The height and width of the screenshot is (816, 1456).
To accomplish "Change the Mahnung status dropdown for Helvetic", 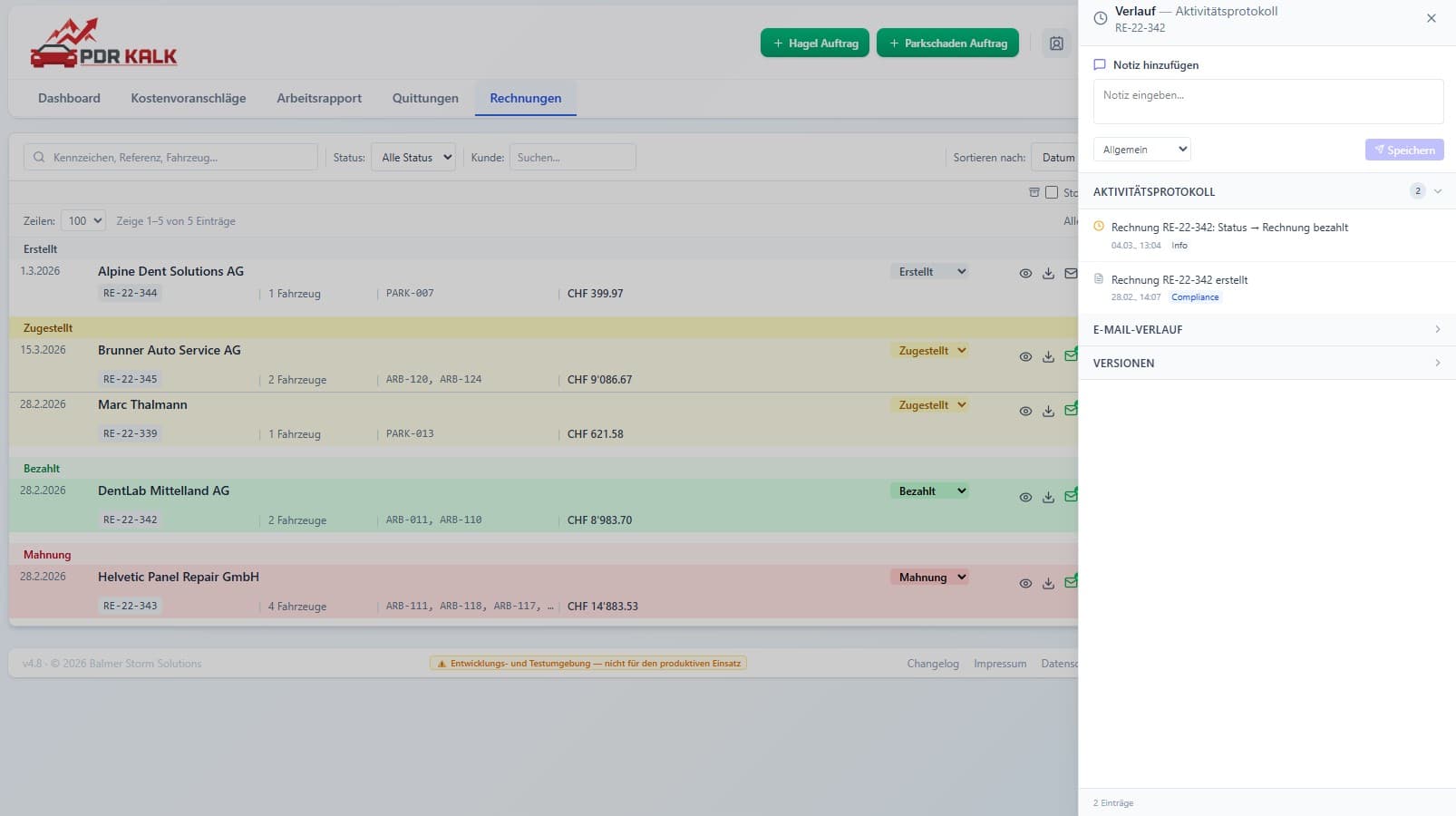I will tap(929, 578).
